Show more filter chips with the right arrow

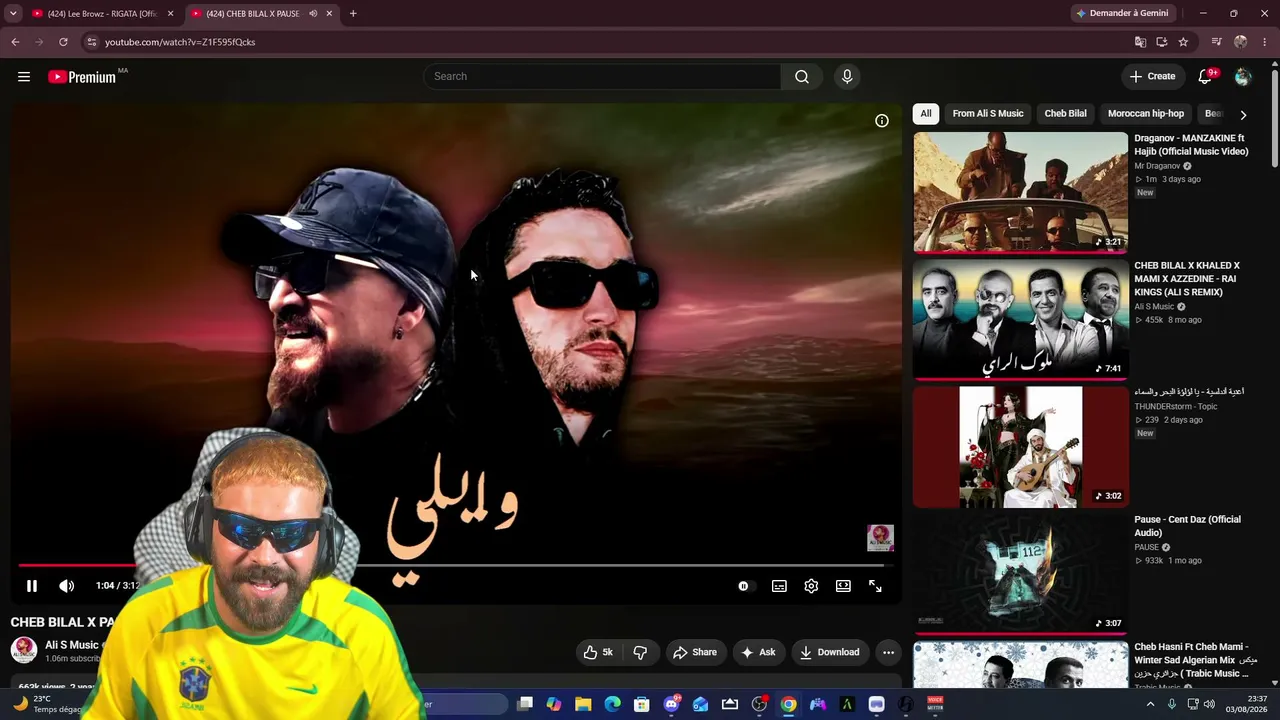click(x=1243, y=115)
